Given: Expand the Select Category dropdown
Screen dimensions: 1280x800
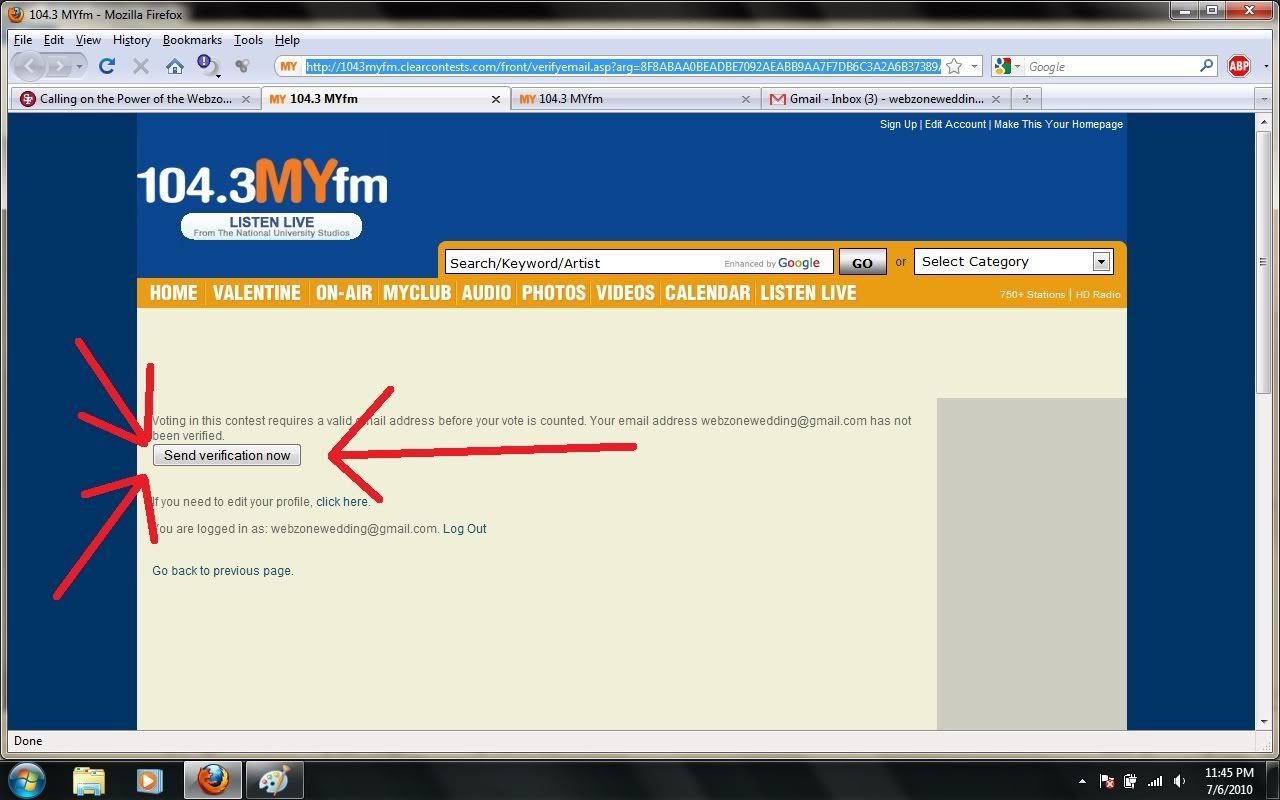Looking at the screenshot, I should pyautogui.click(x=1101, y=262).
